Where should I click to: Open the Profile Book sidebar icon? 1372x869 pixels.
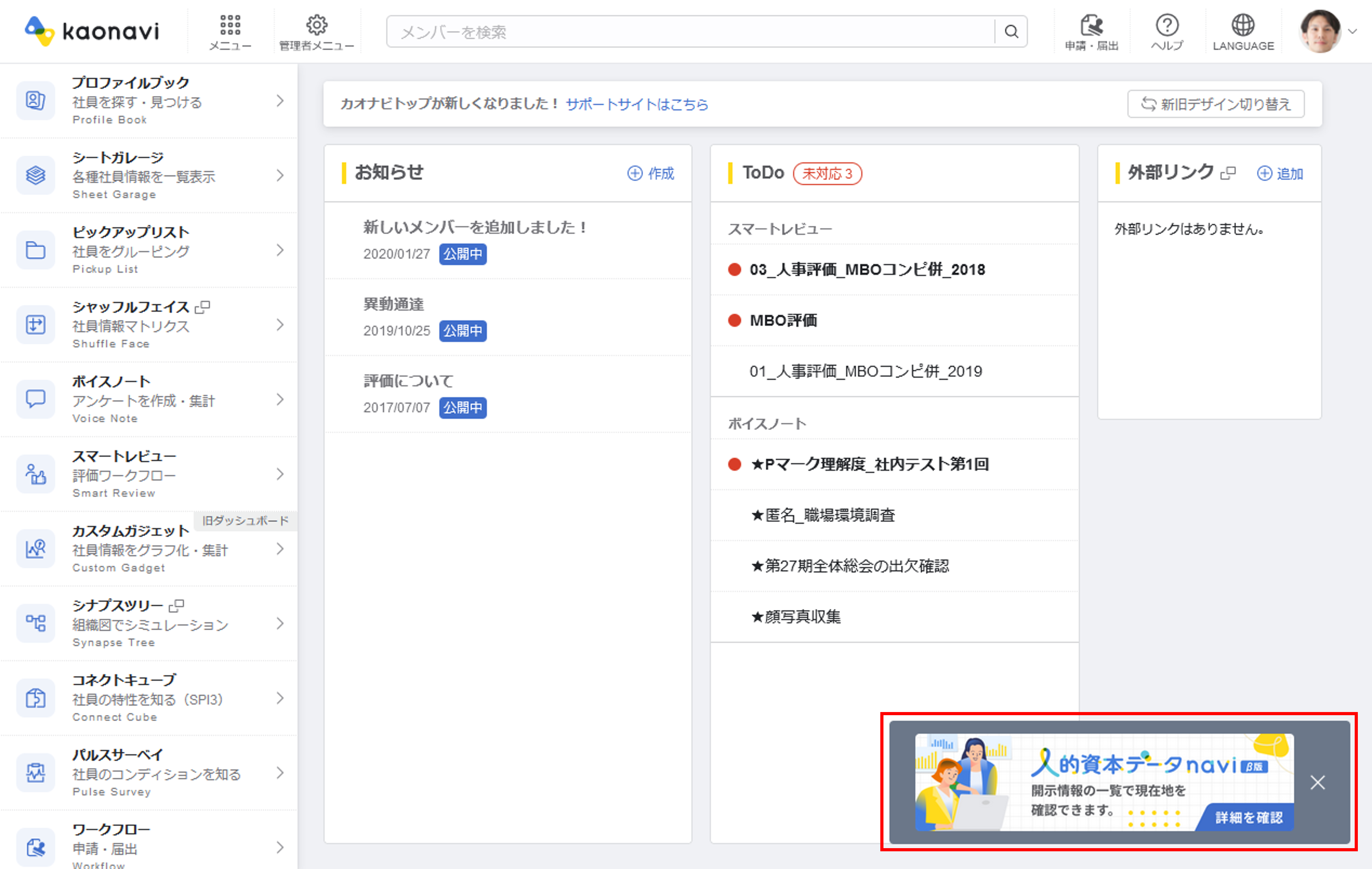[35, 101]
